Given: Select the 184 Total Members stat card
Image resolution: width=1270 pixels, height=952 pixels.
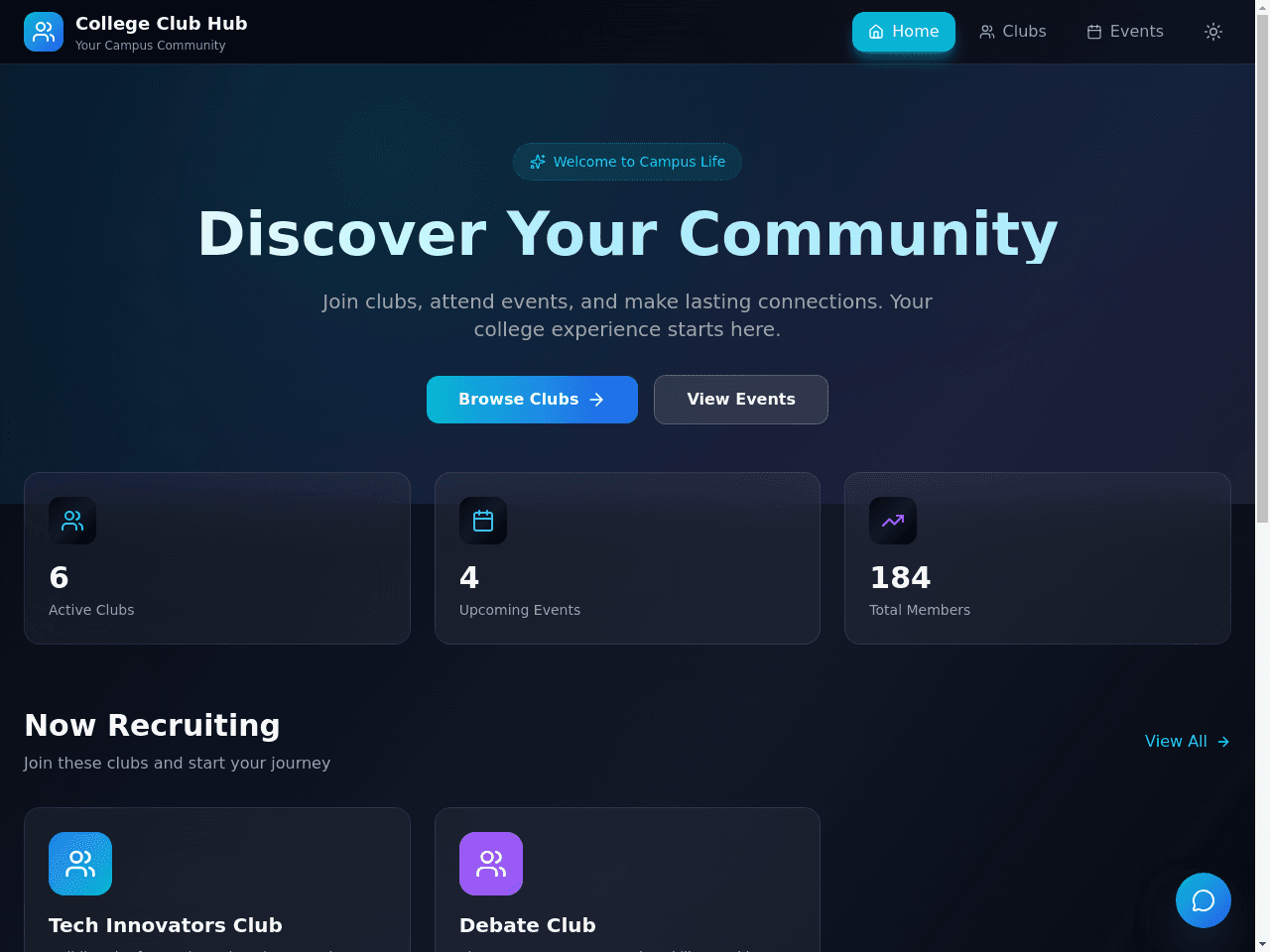Looking at the screenshot, I should point(1038,558).
